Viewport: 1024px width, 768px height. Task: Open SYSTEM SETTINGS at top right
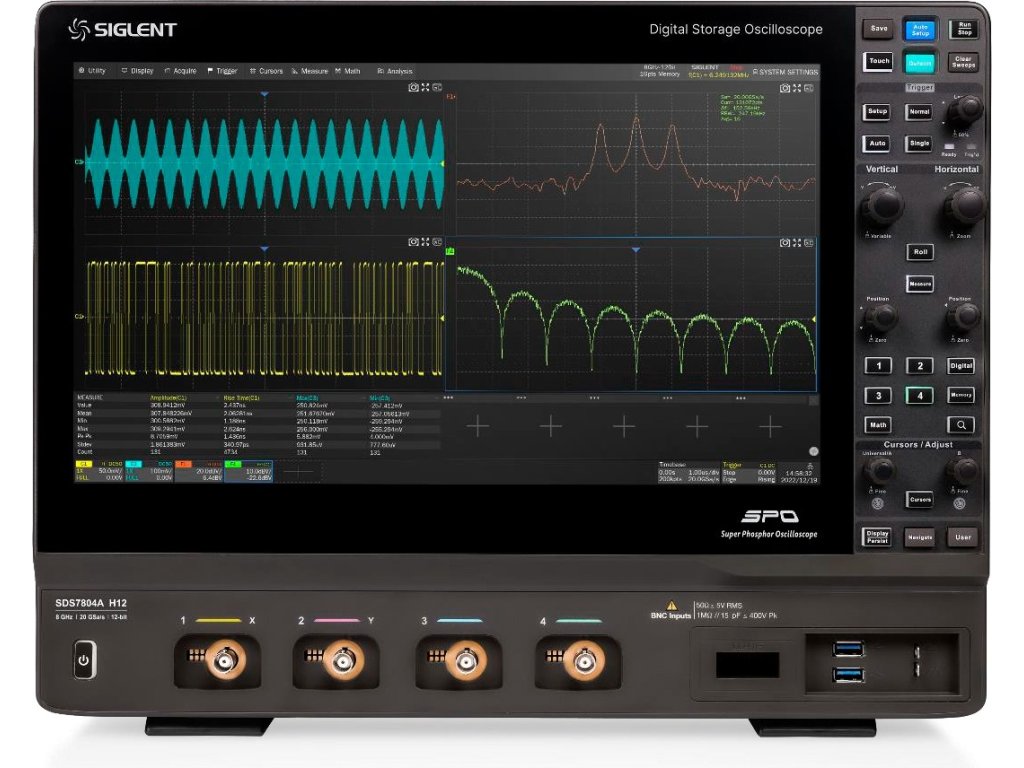(786, 72)
